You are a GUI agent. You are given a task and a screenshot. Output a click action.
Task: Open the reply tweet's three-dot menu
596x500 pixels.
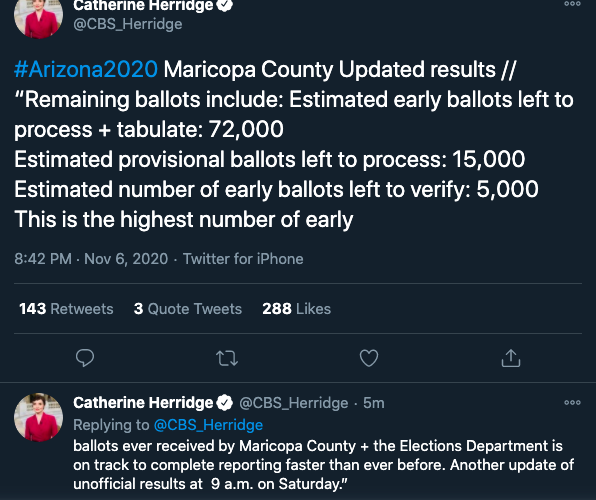point(572,402)
